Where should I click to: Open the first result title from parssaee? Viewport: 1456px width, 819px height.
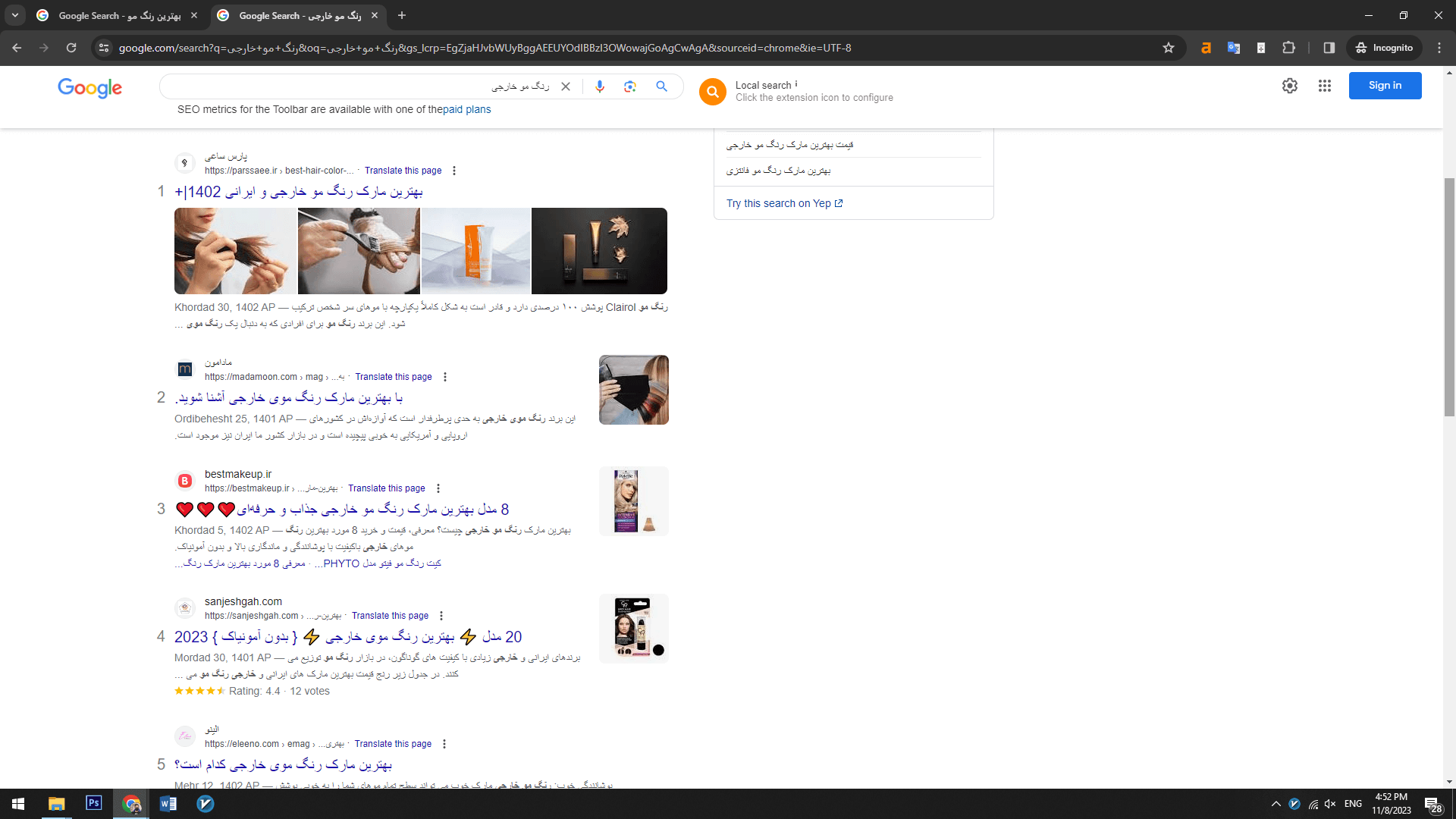(299, 192)
